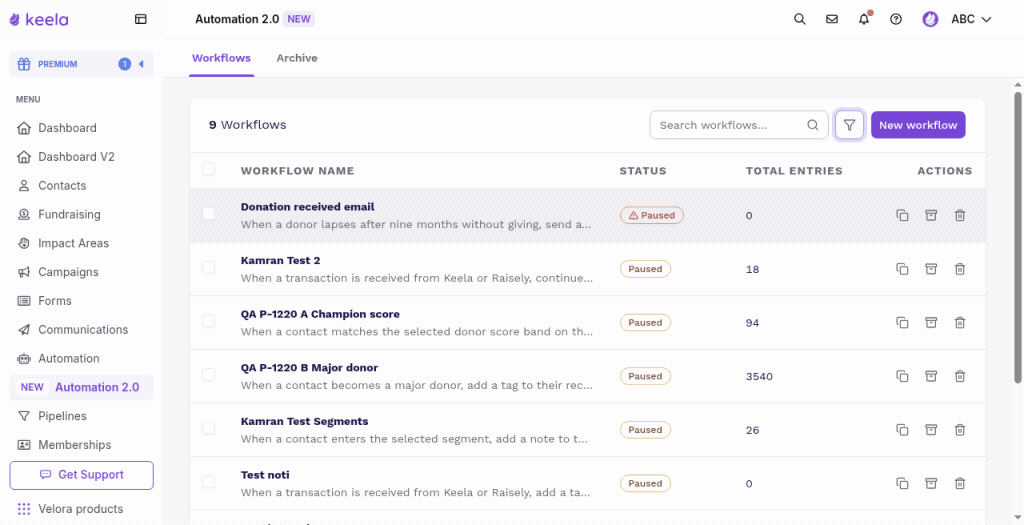The image size is (1024, 525).
Task: Go to Contacts in sidebar
Action: click(62, 185)
